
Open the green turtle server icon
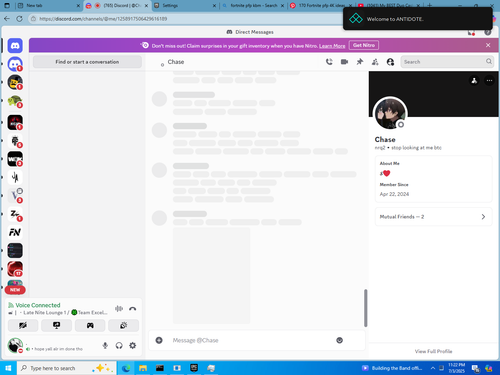click(x=15, y=101)
